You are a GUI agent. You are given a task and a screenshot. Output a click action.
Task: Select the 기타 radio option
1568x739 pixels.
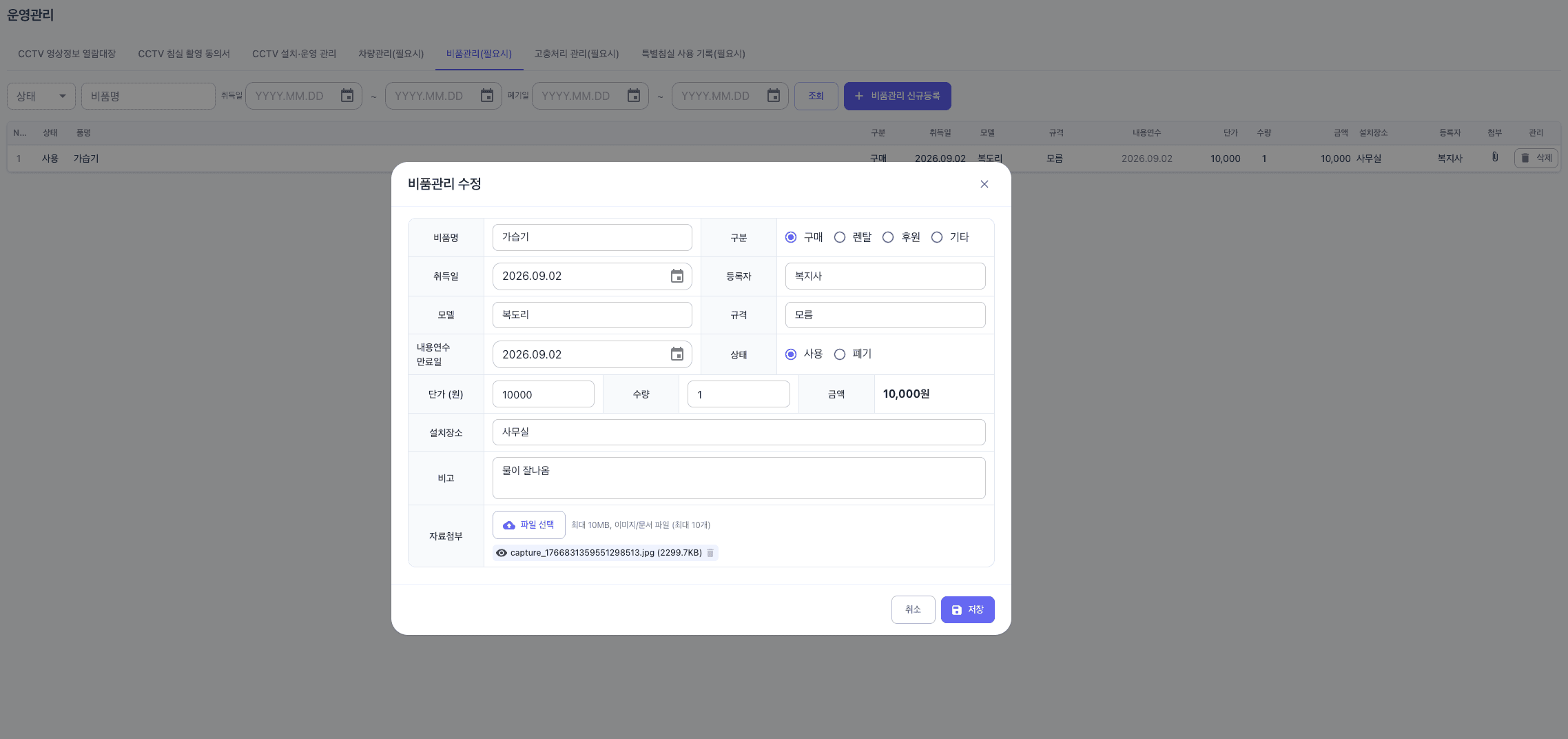(937, 237)
